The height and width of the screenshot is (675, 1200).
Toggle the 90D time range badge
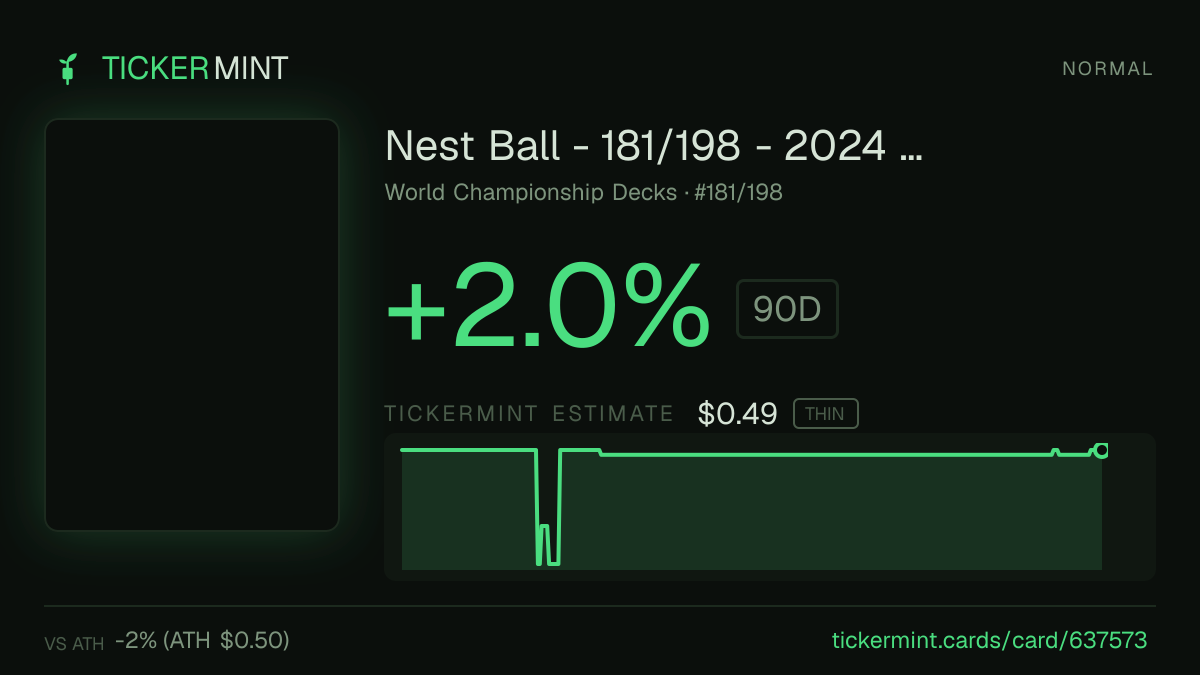(787, 309)
